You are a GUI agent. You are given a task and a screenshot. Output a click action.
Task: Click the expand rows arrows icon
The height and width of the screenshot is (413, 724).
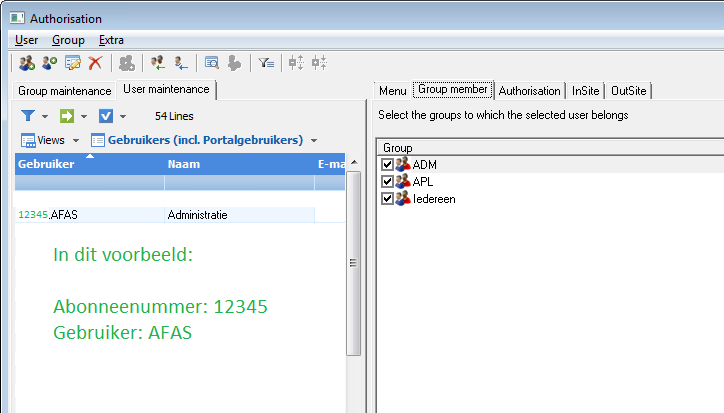(296, 62)
